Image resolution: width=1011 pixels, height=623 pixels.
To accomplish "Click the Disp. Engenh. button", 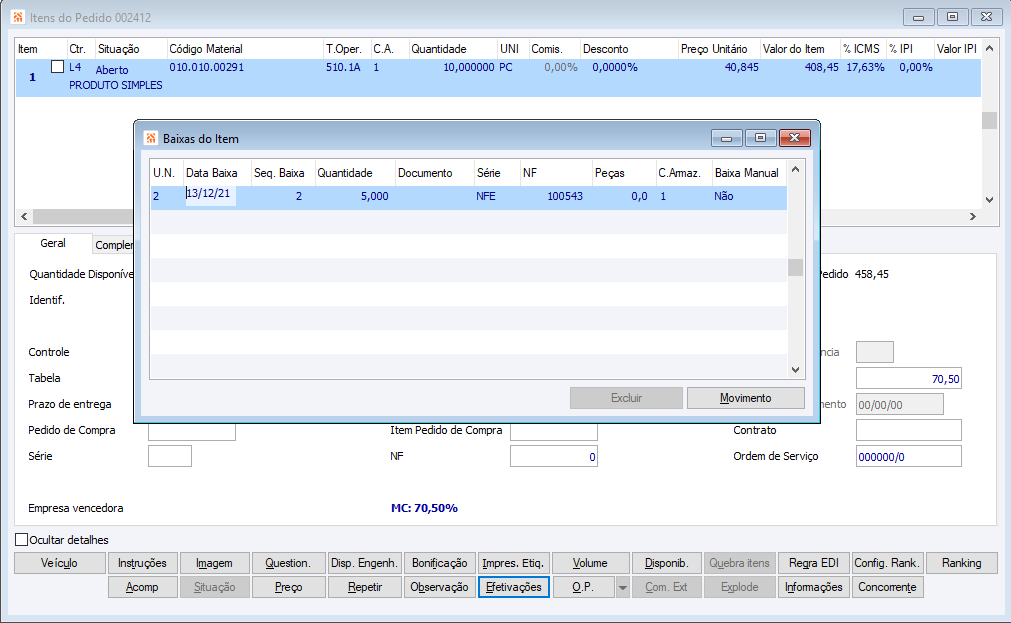I will click(364, 563).
